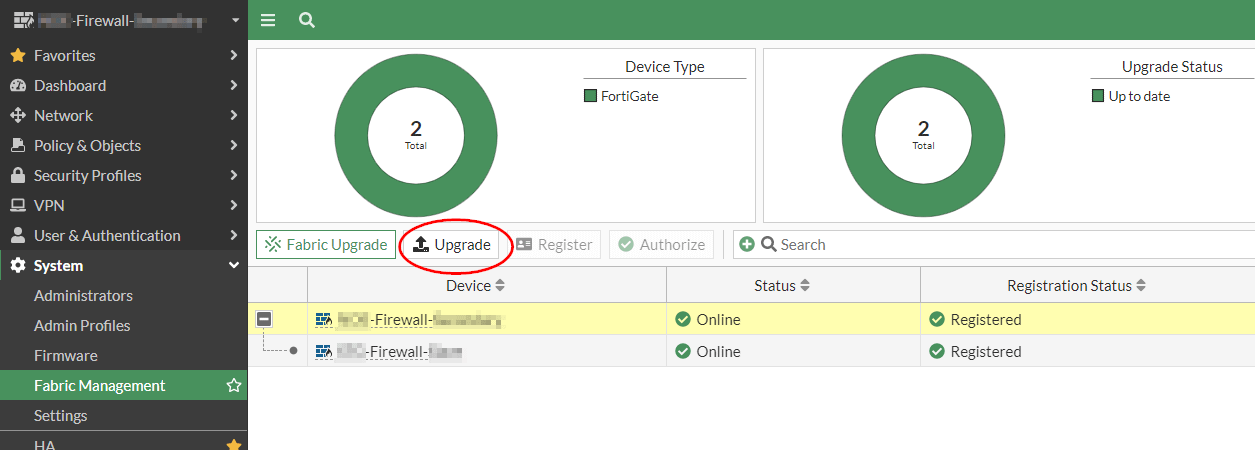This screenshot has height=450, width=1255.
Task: Add a filter with the green plus icon
Action: [747, 244]
